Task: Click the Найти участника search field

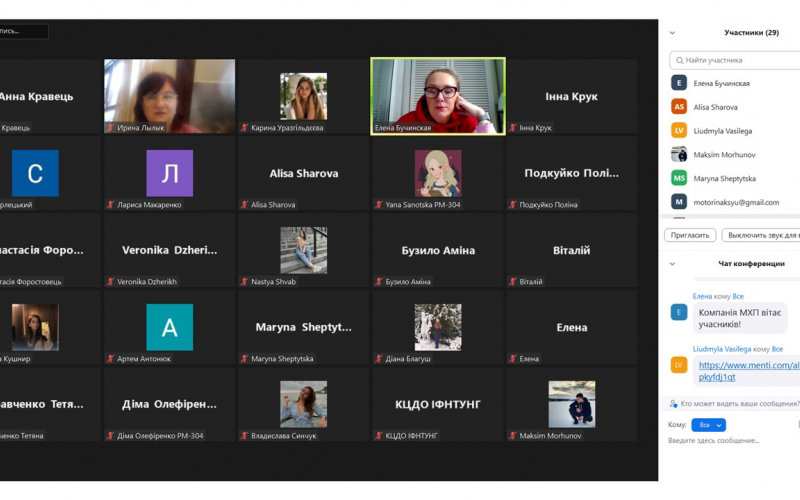Action: click(x=735, y=60)
